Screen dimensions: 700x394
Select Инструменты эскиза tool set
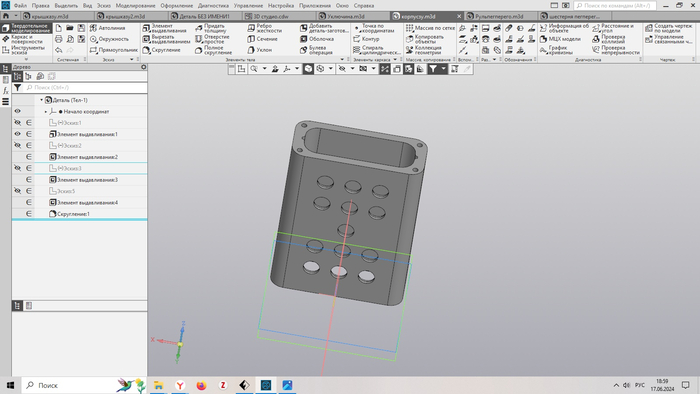pyautogui.click(x=26, y=50)
